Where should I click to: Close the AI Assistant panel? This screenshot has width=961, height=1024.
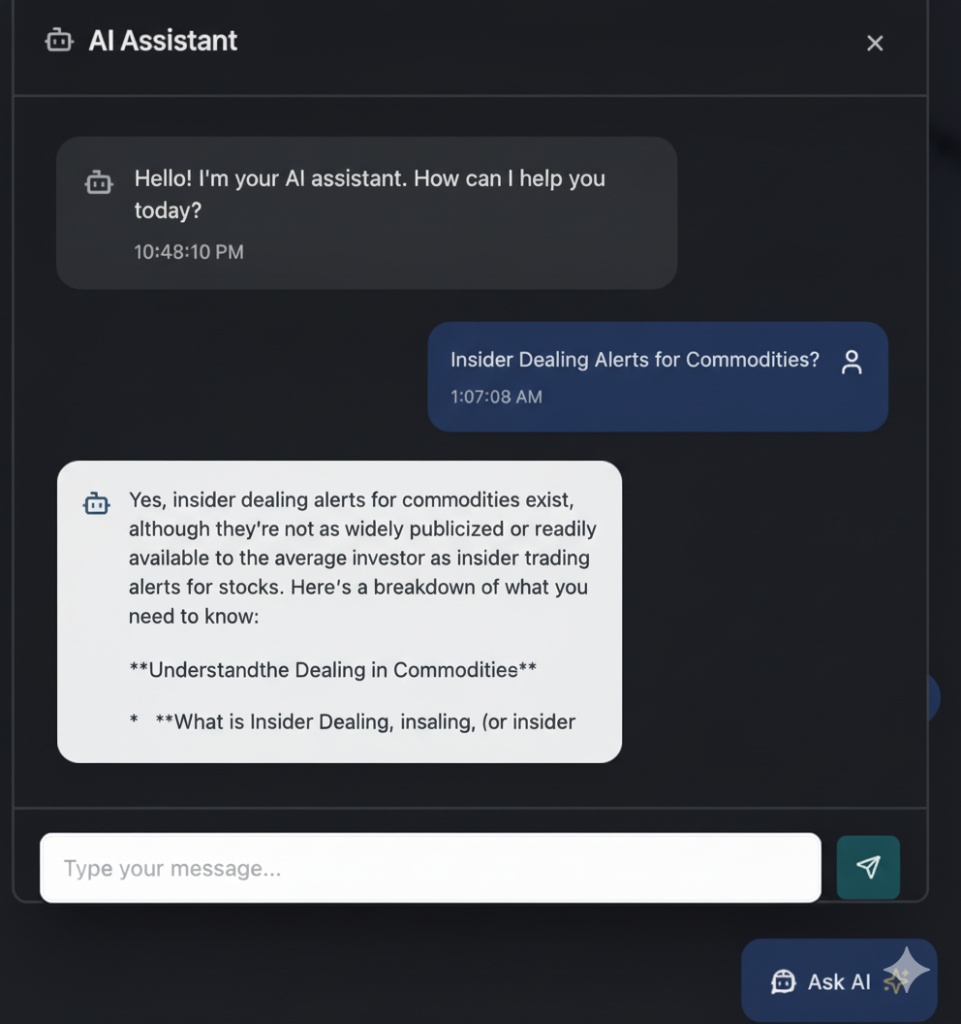coord(875,43)
